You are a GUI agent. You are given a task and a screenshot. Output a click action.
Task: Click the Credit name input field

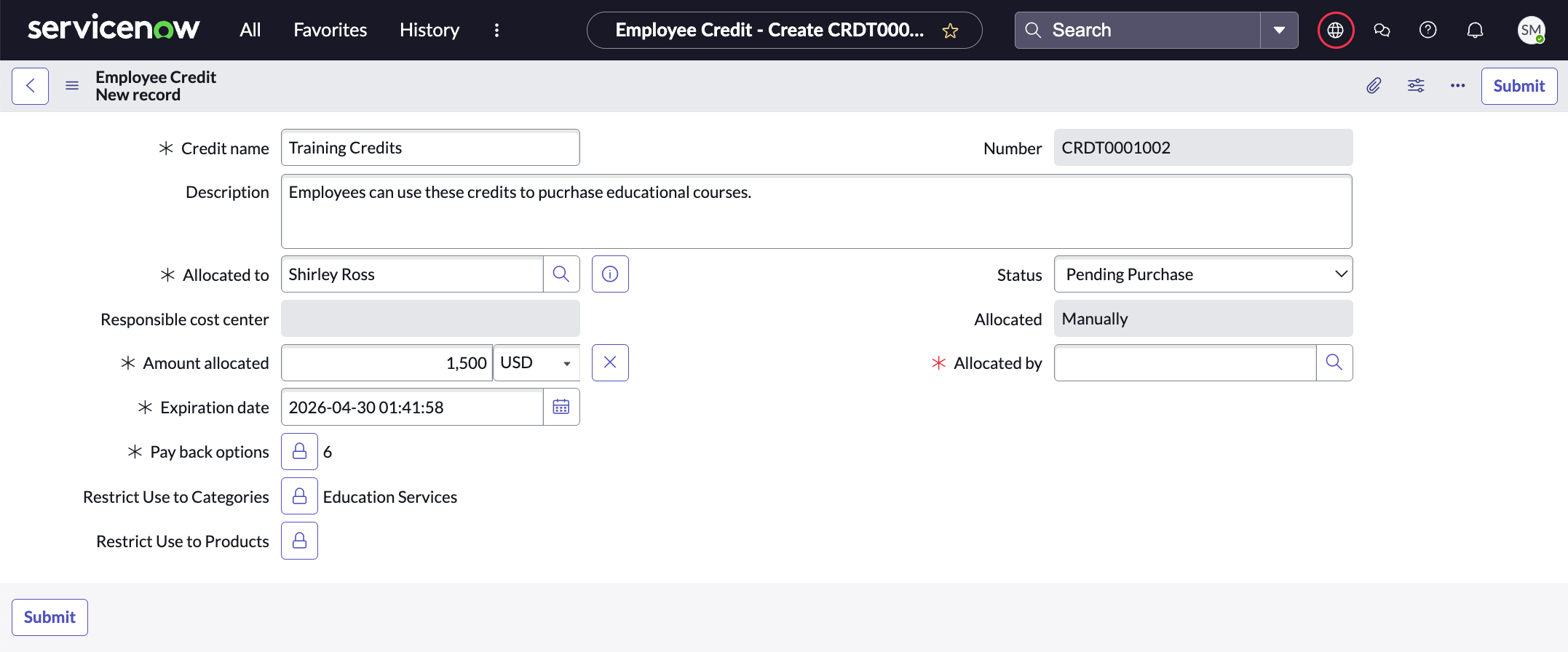coord(430,148)
